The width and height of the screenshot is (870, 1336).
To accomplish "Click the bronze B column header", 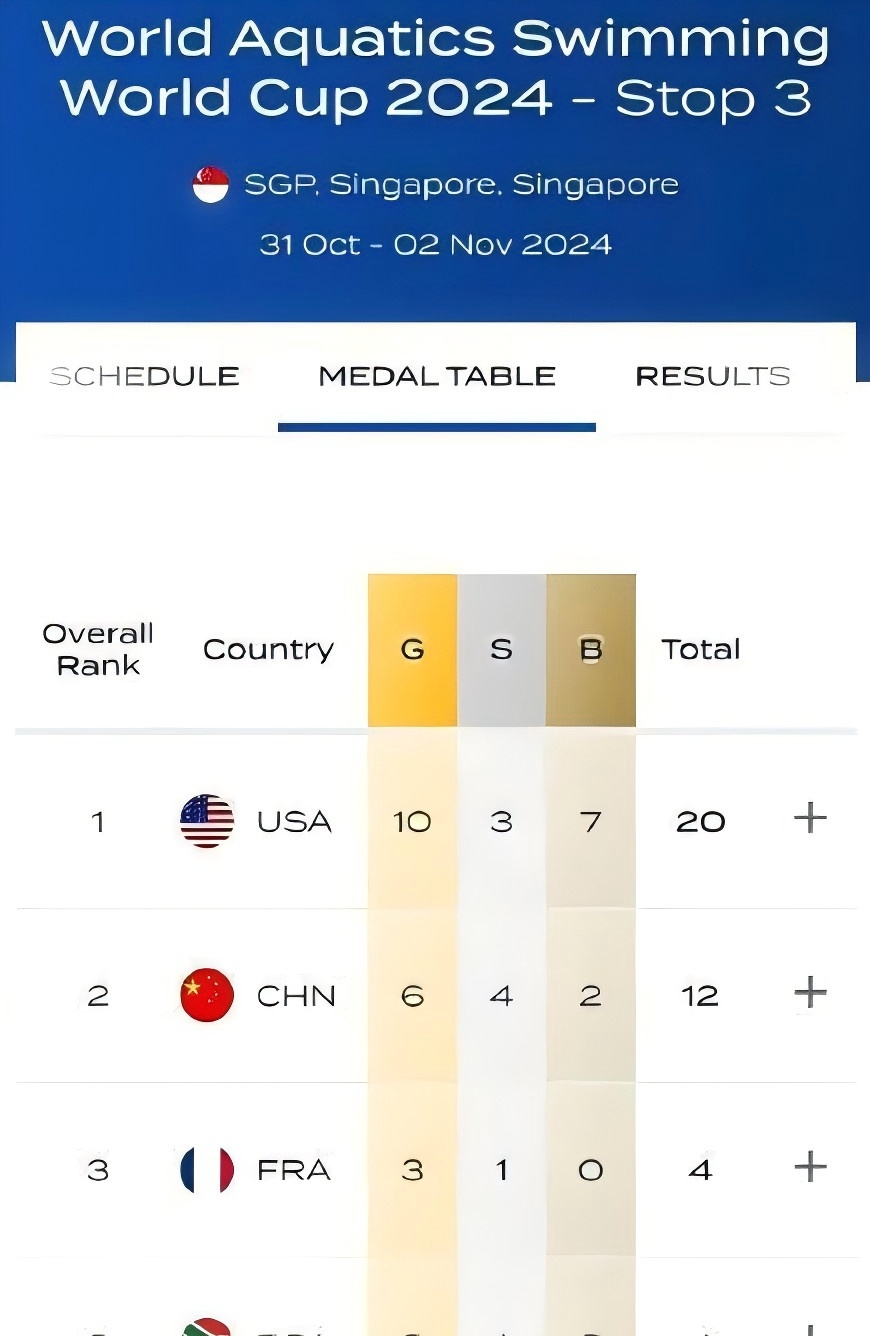I will [590, 650].
